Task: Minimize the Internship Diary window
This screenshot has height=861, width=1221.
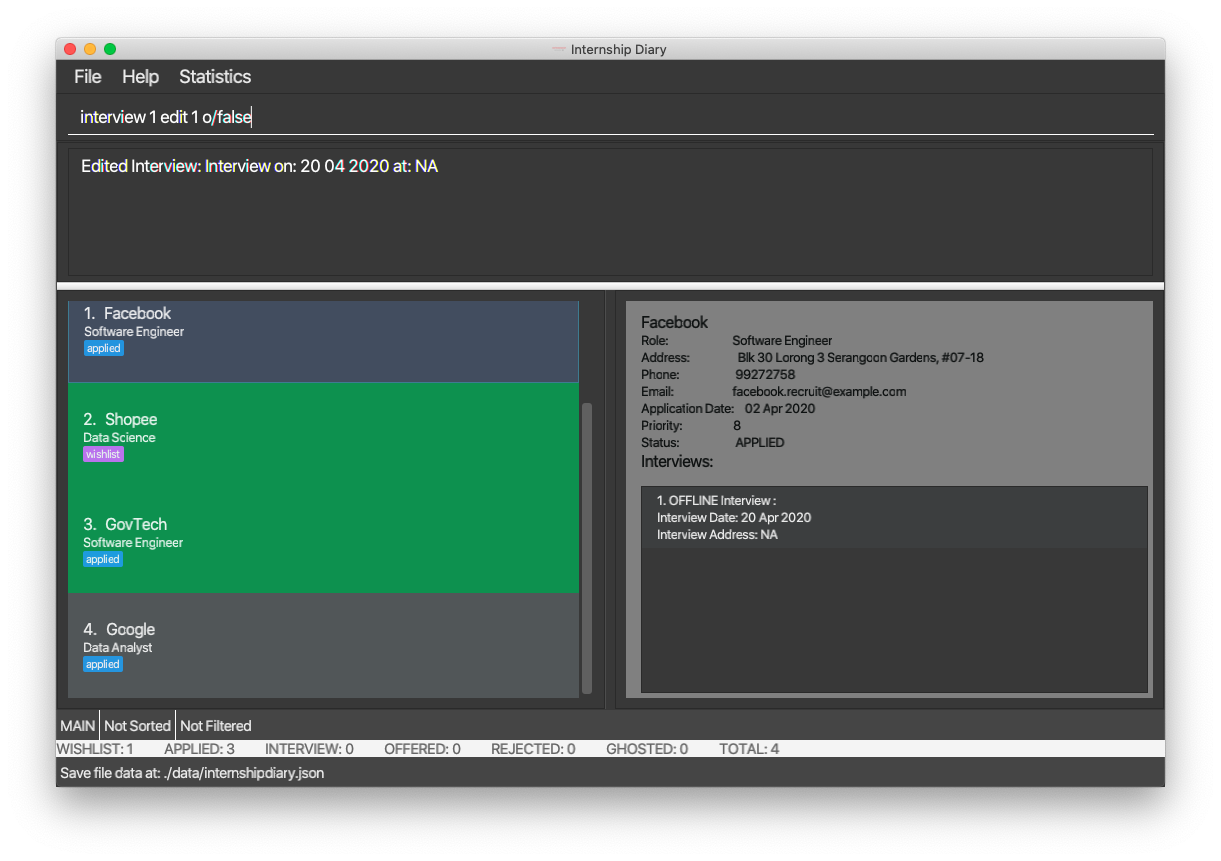Action: click(x=90, y=49)
